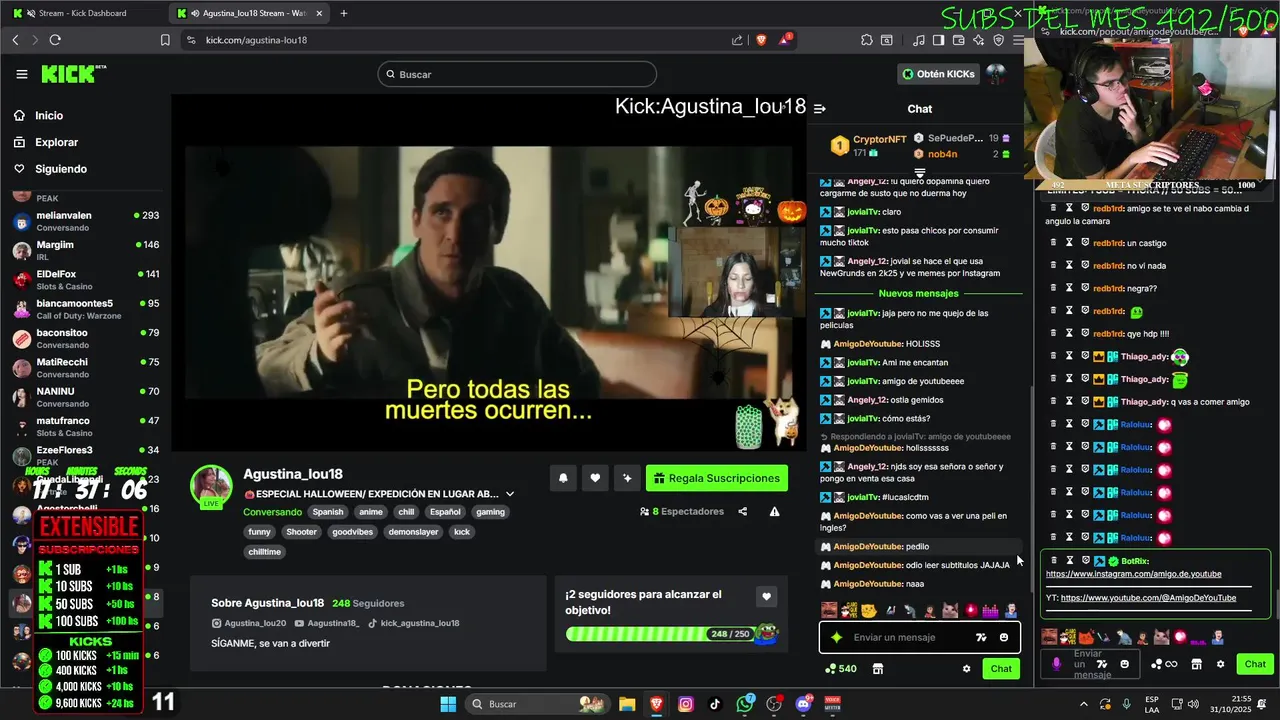
Task: Reload the page in browser
Action: point(55,40)
